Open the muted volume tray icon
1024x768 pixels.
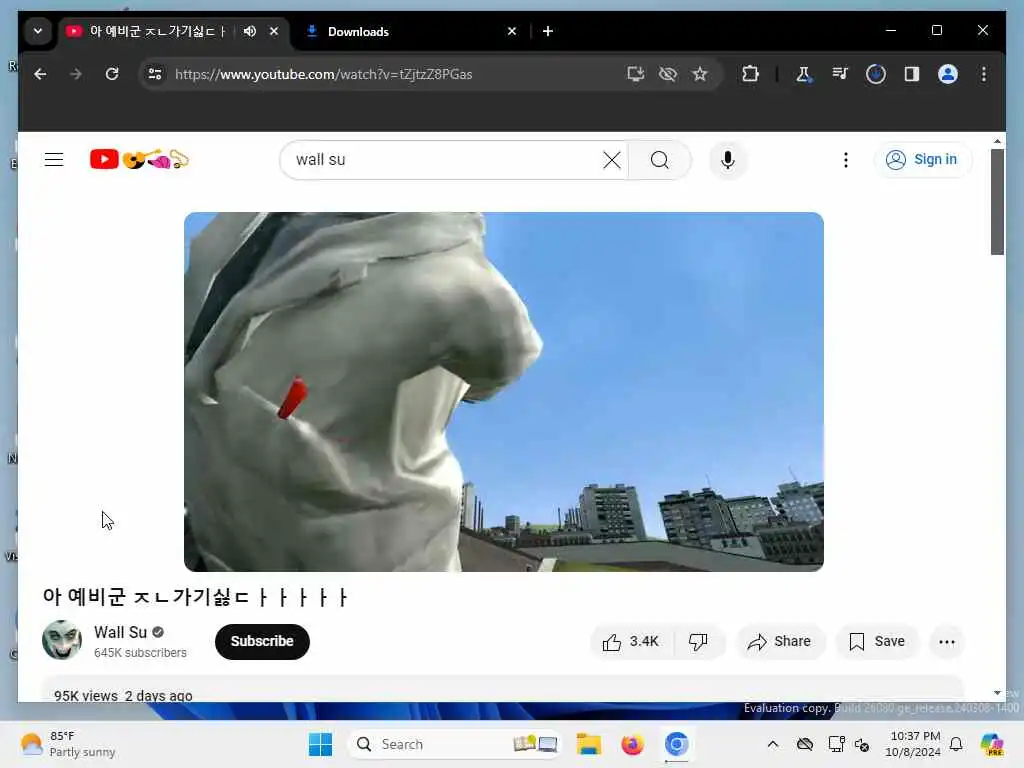tap(862, 744)
